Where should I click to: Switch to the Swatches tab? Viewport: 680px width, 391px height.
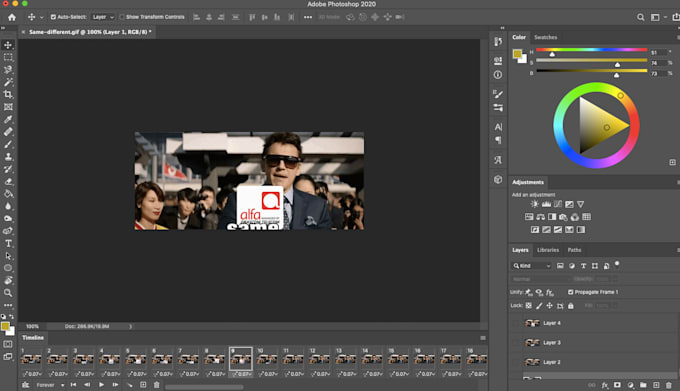[x=546, y=37]
